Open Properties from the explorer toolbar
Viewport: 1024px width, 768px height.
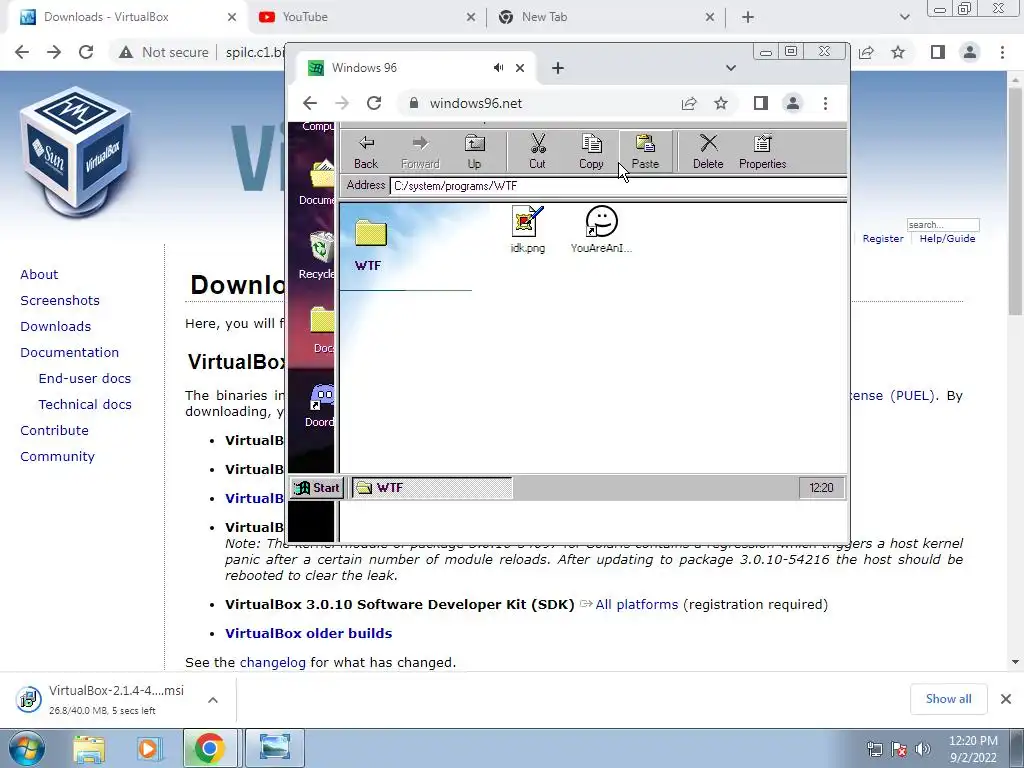(762, 152)
